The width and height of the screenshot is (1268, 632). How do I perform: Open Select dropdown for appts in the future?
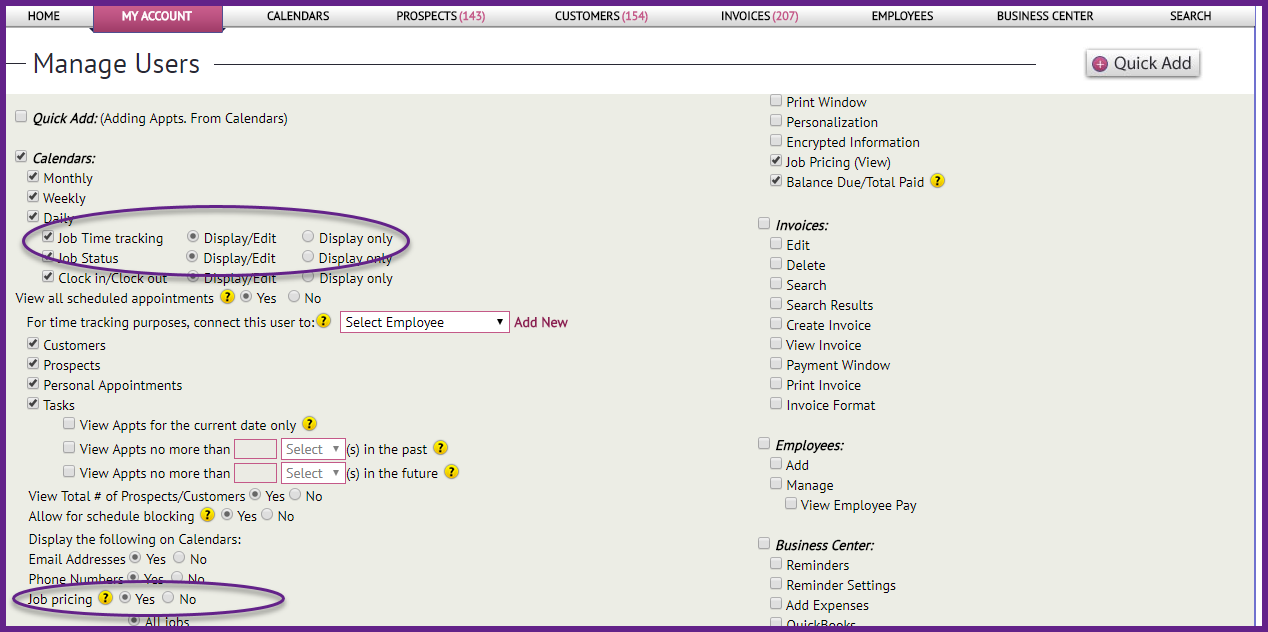(x=313, y=473)
